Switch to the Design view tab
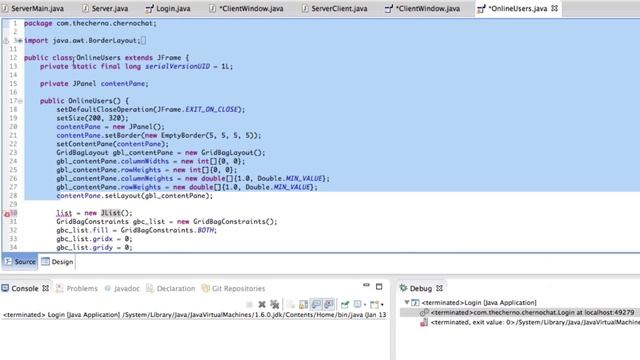This screenshot has height=360, width=640. click(58, 262)
